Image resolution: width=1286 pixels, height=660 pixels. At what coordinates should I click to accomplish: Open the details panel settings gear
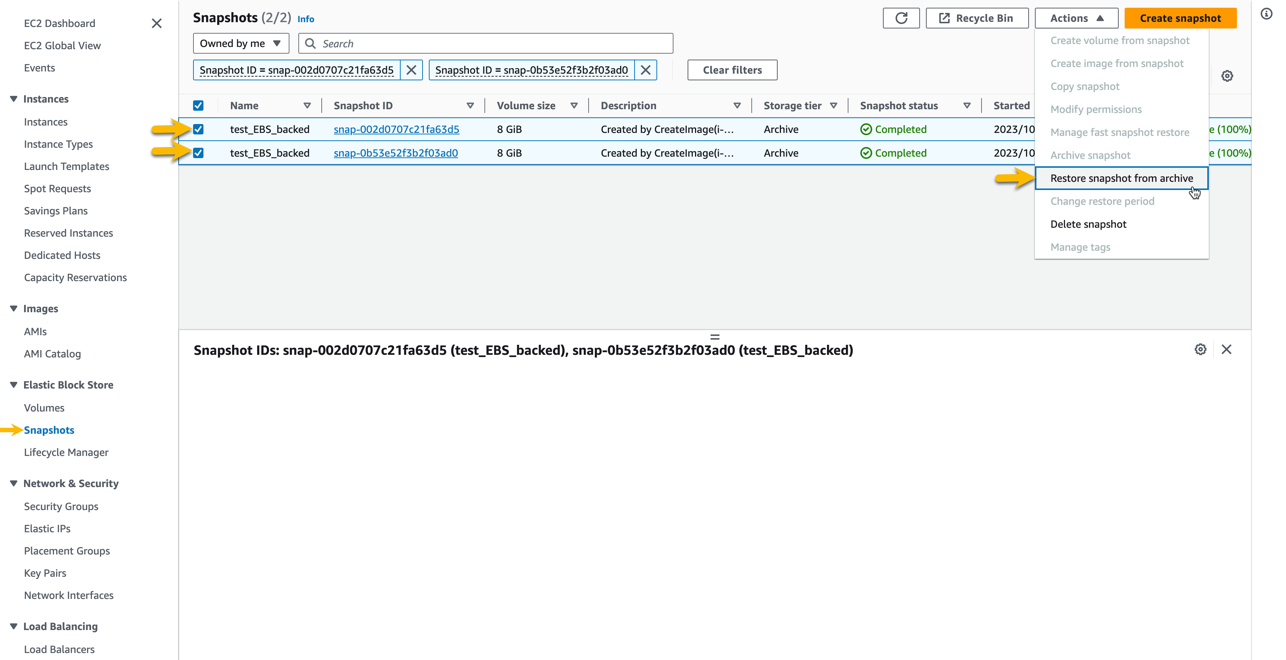(x=1201, y=349)
